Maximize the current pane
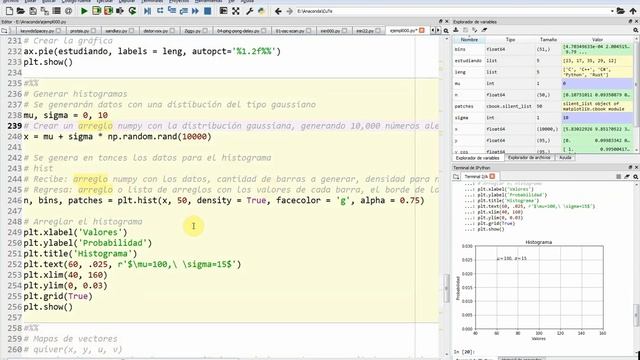The height and width of the screenshot is (360, 640). pyautogui.click(x=236, y=11)
